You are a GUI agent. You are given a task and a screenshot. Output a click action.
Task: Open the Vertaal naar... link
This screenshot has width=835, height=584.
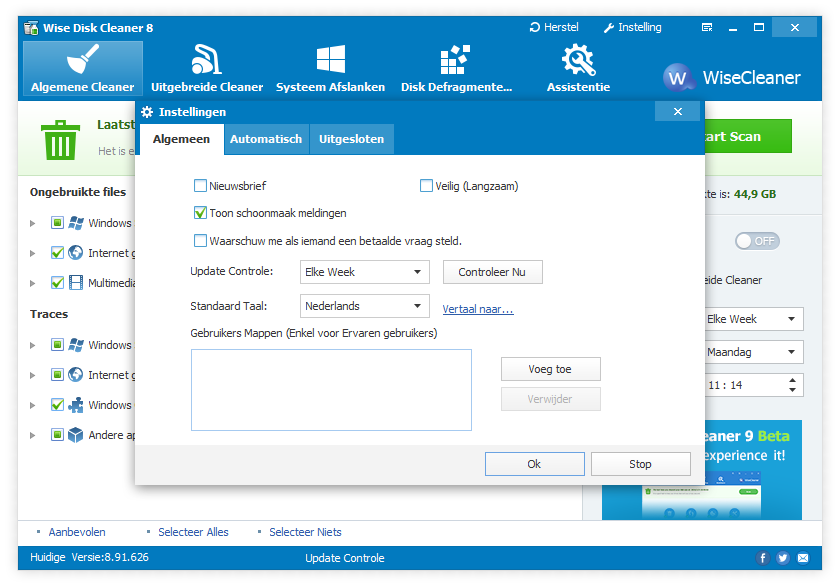tap(478, 309)
